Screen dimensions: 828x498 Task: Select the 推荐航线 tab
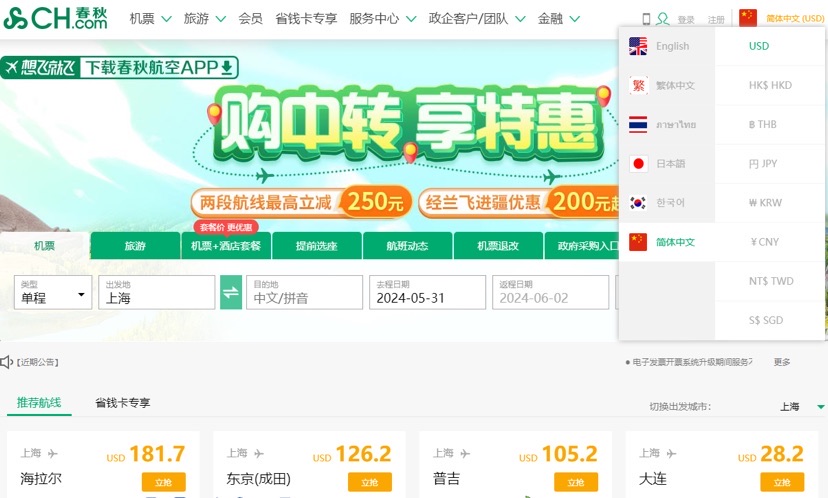click(x=39, y=403)
